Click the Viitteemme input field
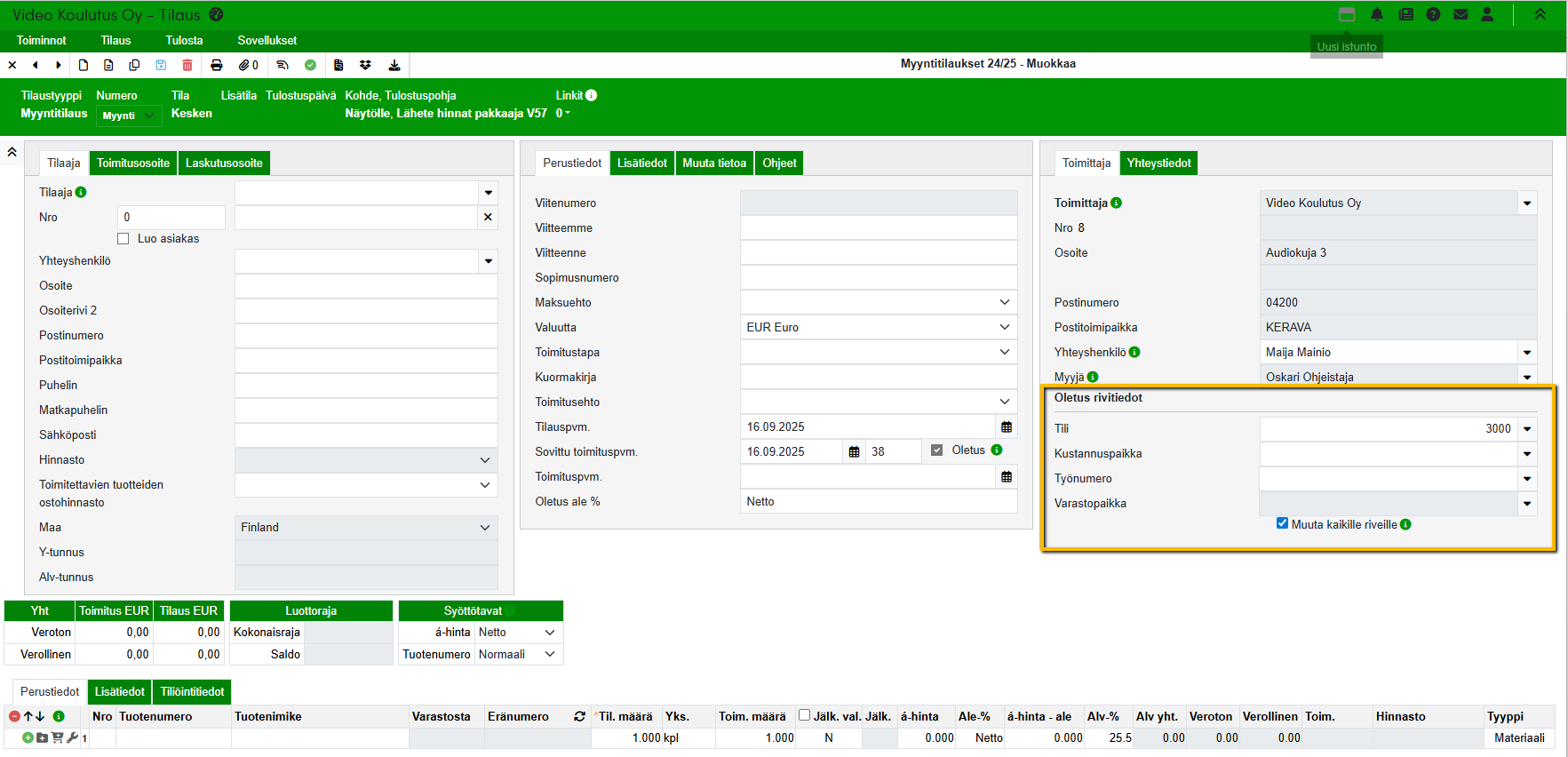 [x=878, y=228]
